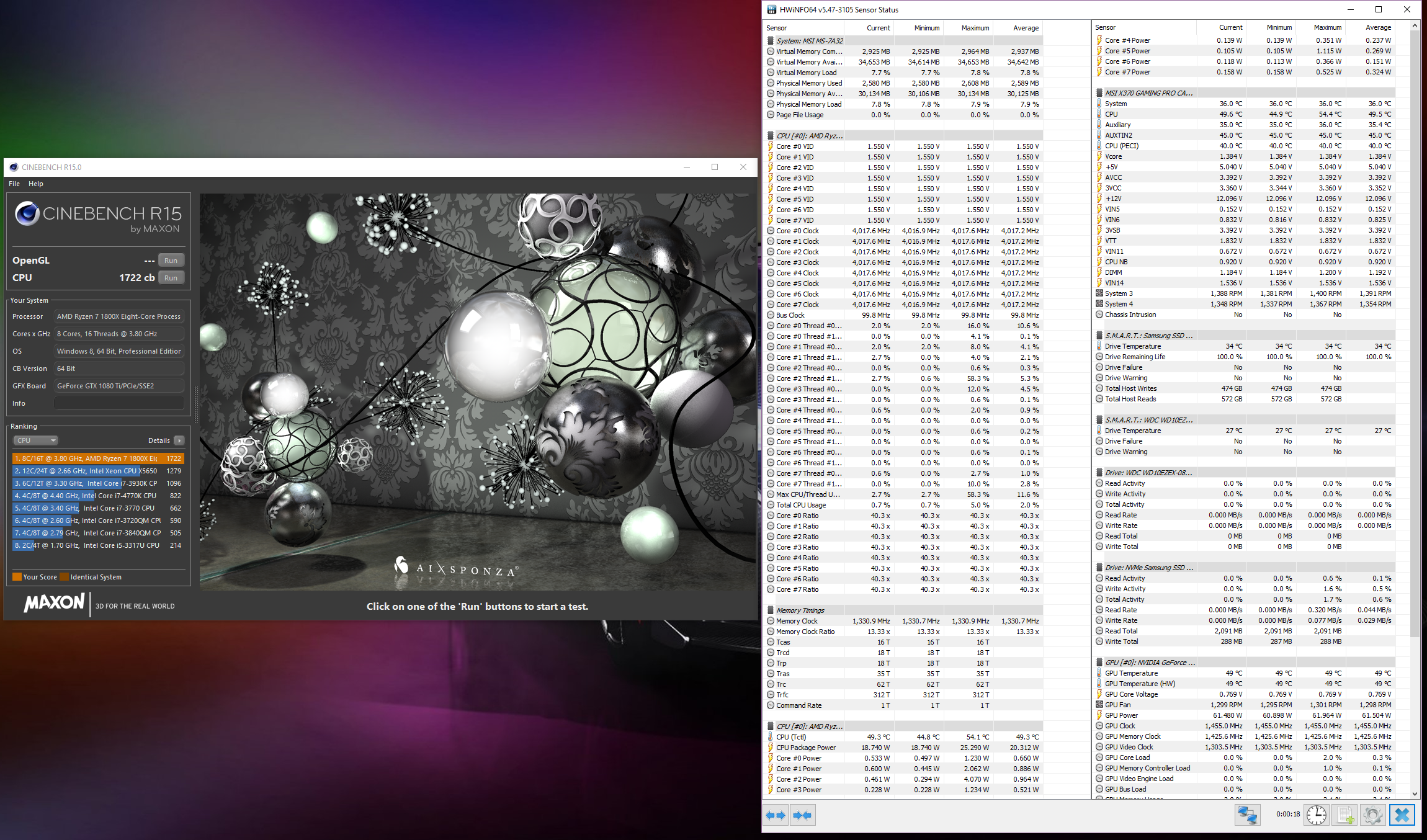Select the 'Memory Clock' sensor row

(x=905, y=621)
